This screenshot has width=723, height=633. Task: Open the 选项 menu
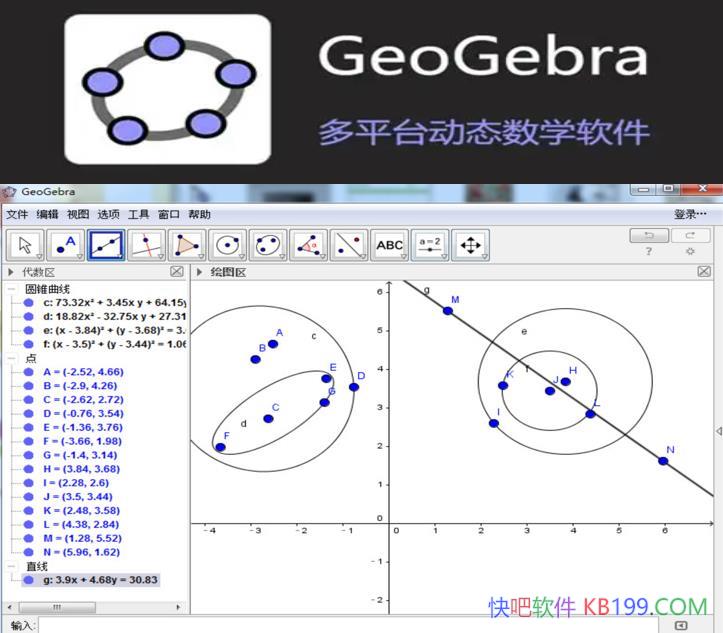coord(108,214)
